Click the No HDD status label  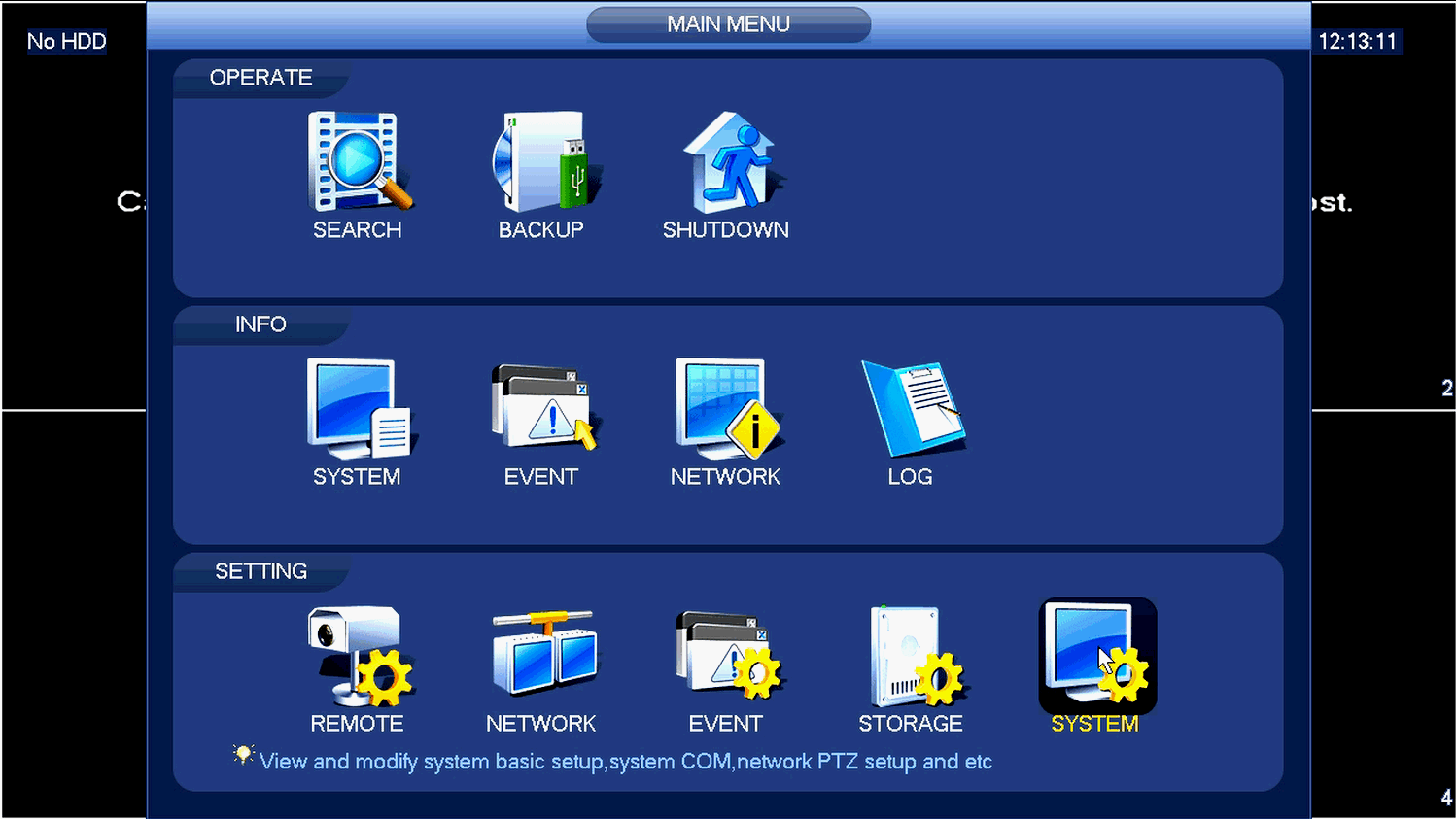[x=66, y=42]
